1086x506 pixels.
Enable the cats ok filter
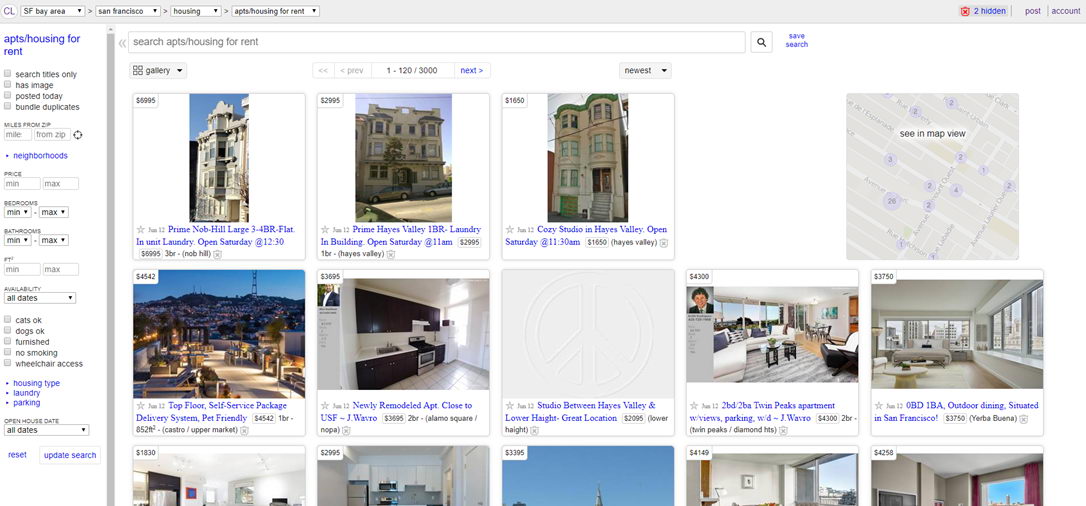pos(8,320)
